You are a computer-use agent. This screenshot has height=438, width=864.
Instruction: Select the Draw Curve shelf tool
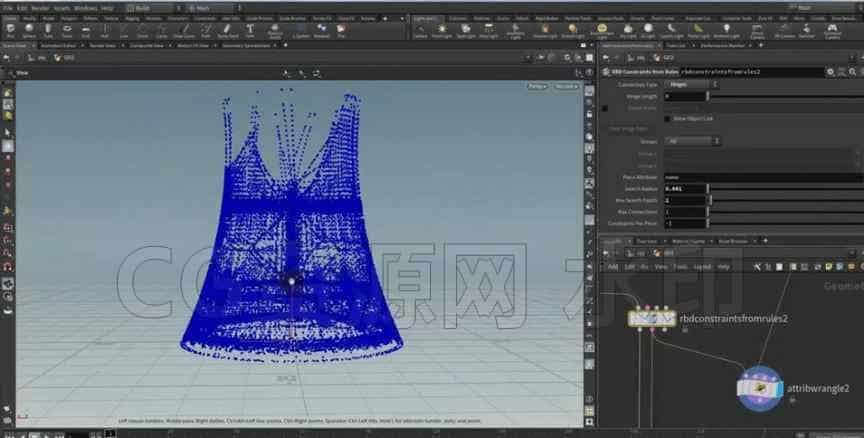pos(184,30)
